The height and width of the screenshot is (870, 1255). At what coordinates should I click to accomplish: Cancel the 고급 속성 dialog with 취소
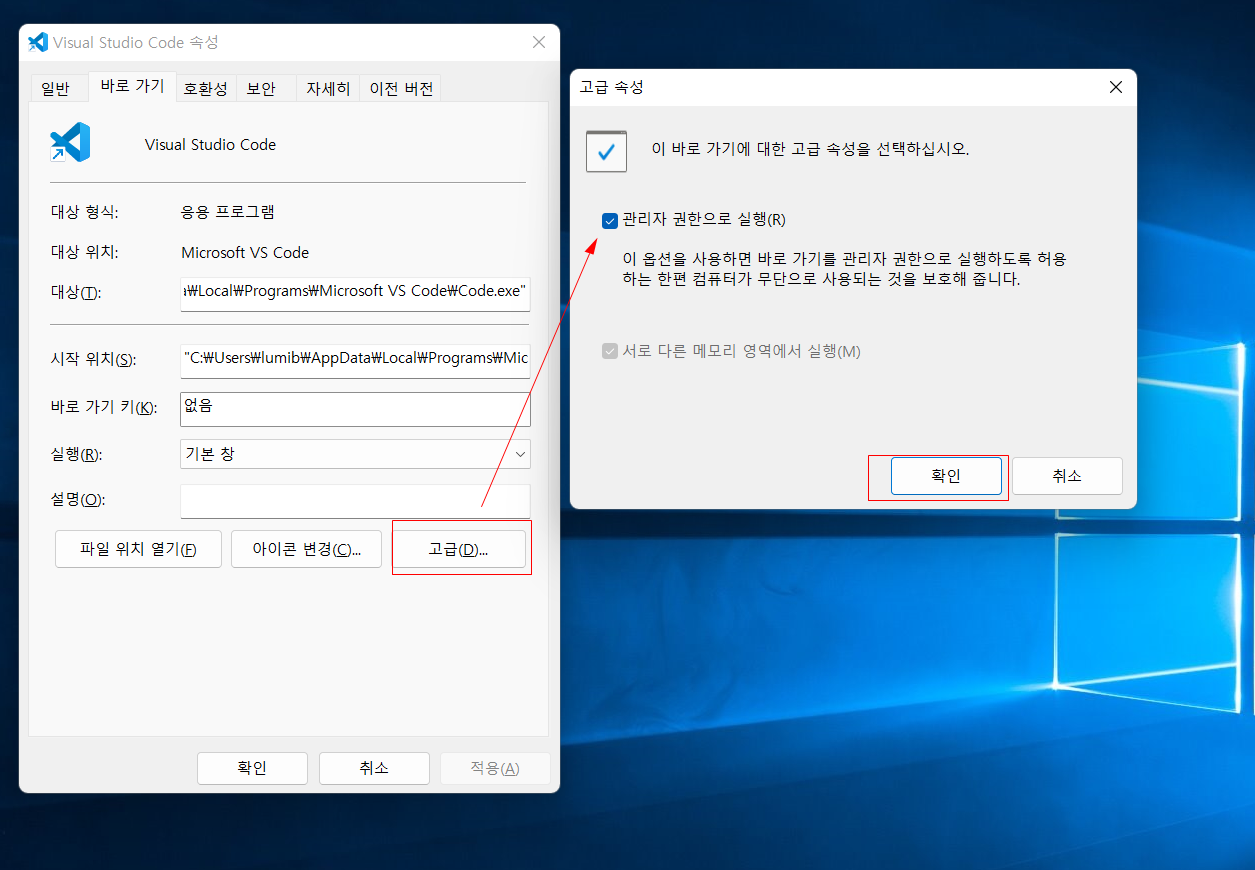click(x=1067, y=476)
